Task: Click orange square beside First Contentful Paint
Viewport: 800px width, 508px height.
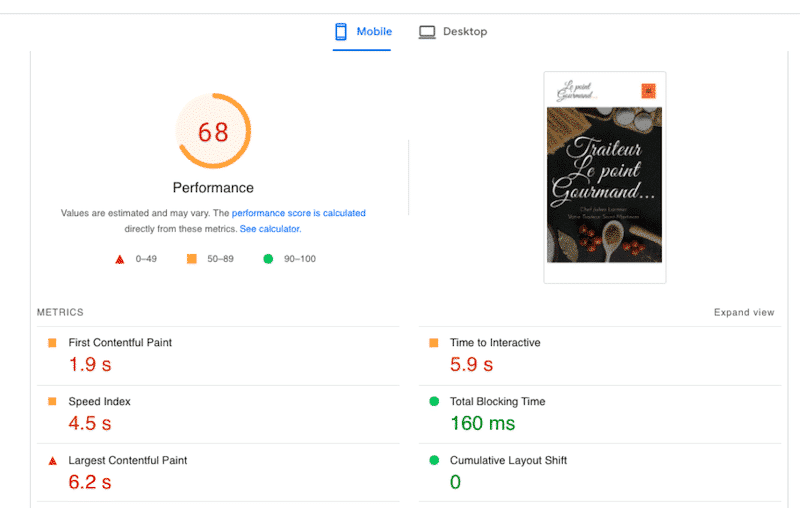Action: pyautogui.click(x=52, y=343)
